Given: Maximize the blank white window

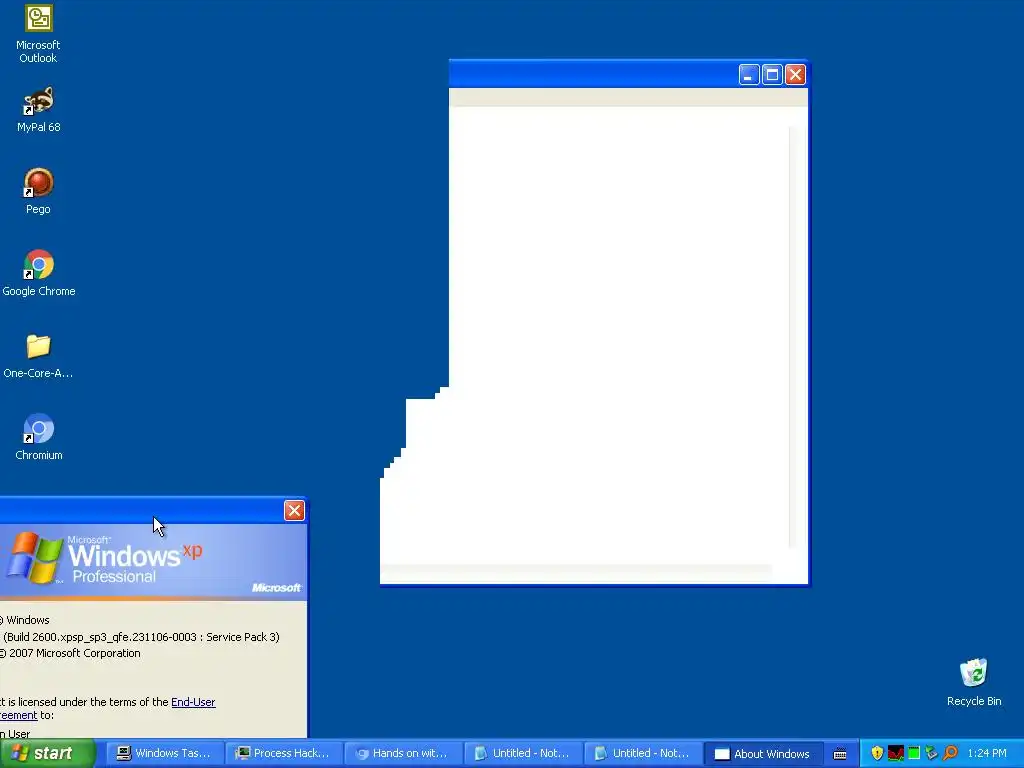Looking at the screenshot, I should coord(772,74).
